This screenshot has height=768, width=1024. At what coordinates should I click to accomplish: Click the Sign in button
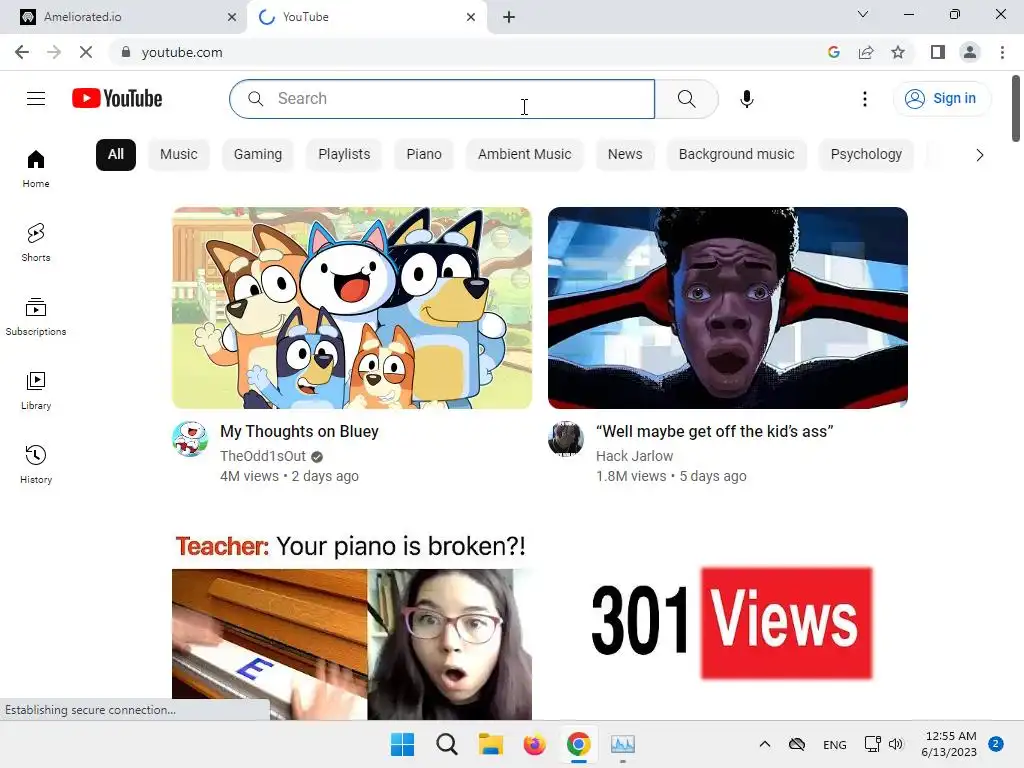[941, 99]
